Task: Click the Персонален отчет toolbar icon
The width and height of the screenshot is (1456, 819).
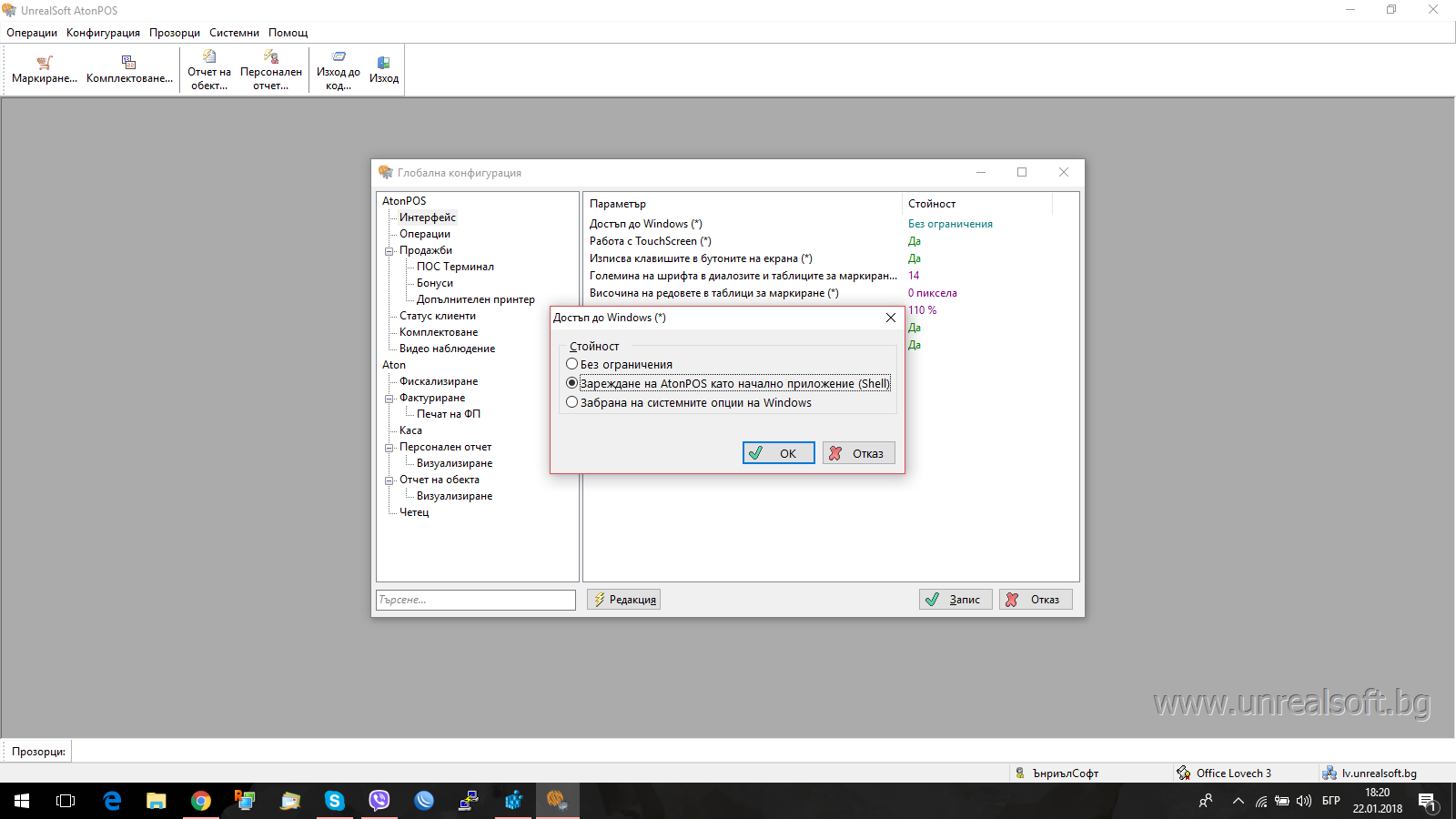Action: pos(270,57)
